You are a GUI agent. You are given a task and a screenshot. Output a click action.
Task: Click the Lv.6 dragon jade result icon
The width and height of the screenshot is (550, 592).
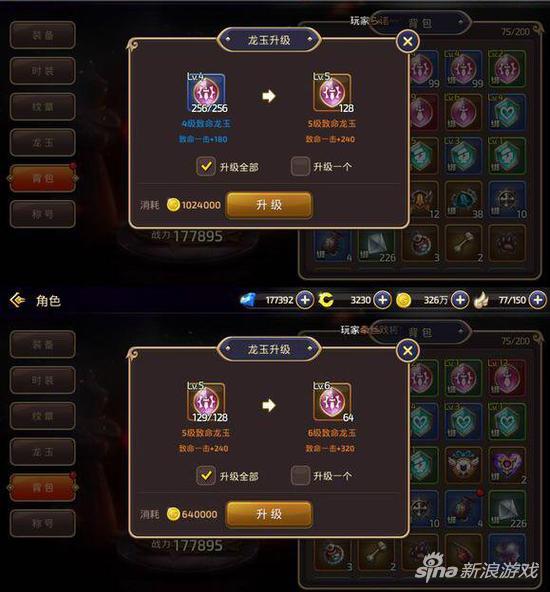coord(332,402)
